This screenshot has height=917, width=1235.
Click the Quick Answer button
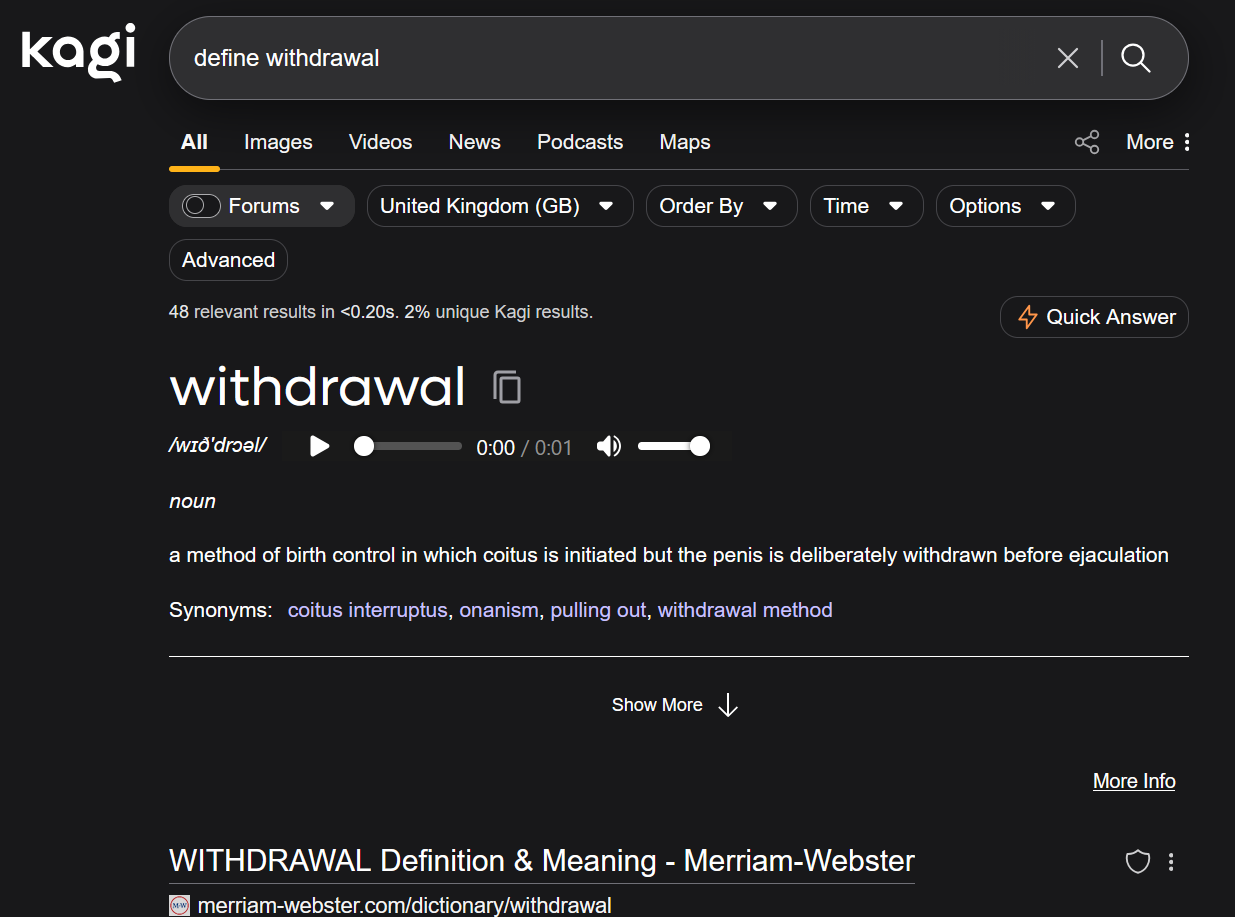1094,317
